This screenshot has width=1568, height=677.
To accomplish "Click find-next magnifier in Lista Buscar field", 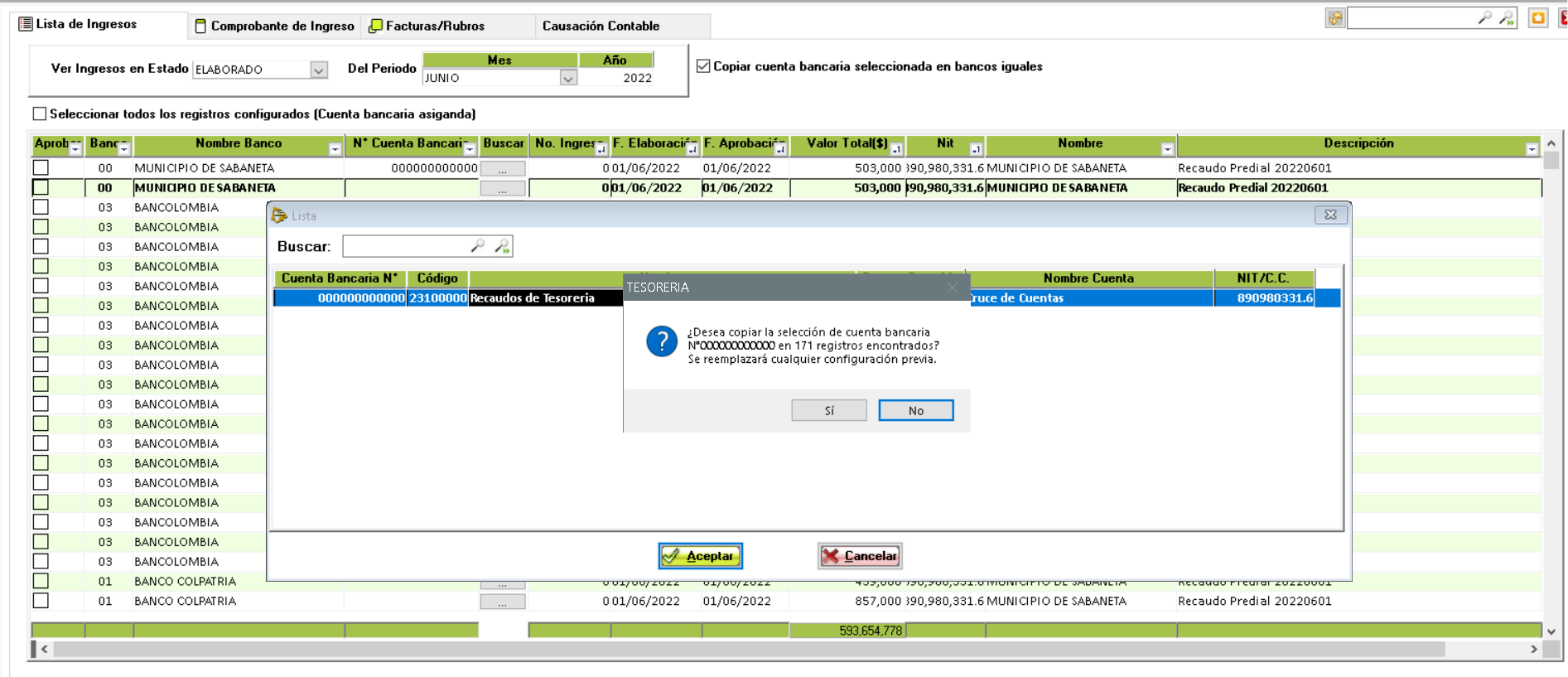I will [502, 246].
